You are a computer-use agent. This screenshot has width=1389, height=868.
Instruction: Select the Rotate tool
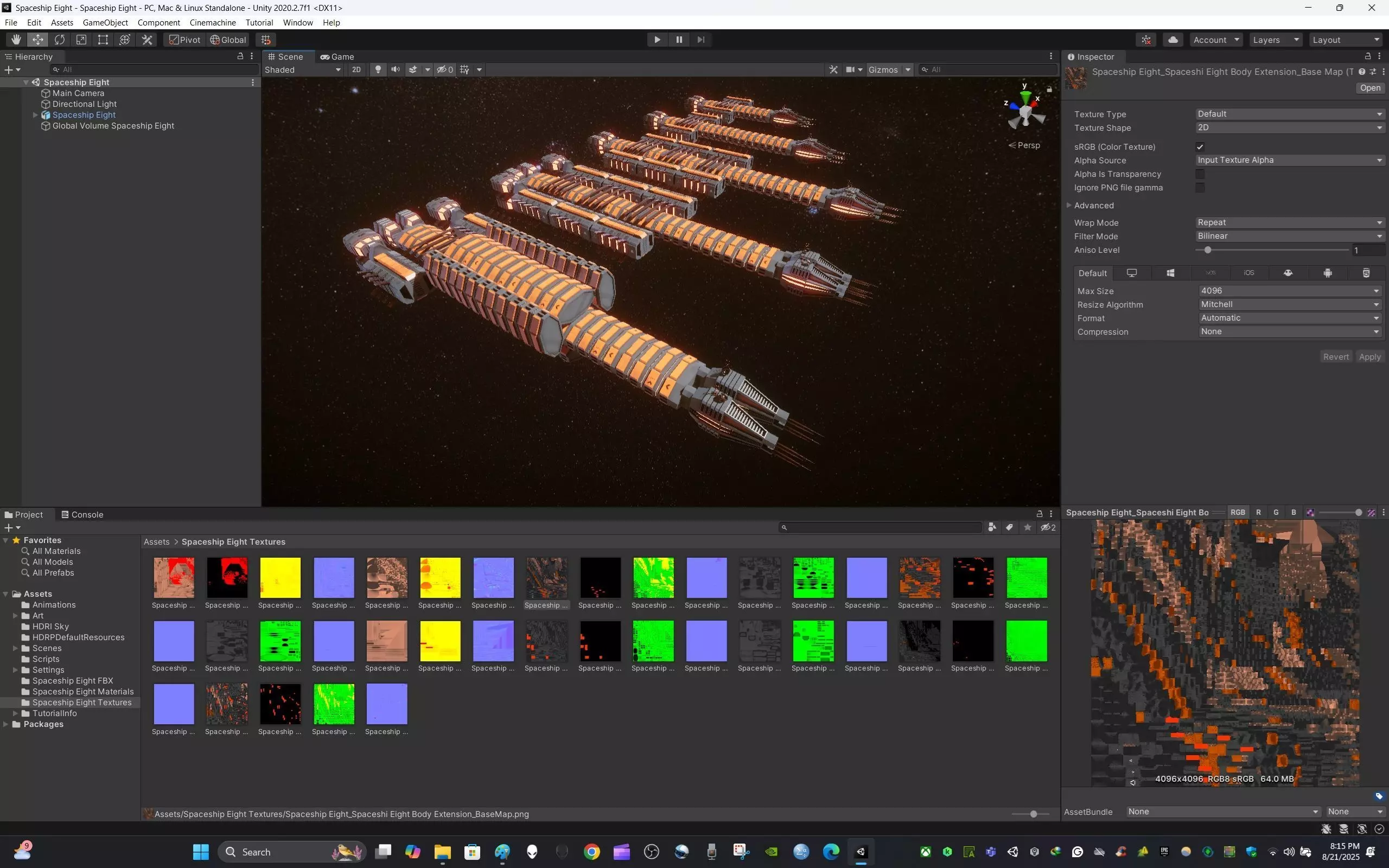pyautogui.click(x=60, y=40)
